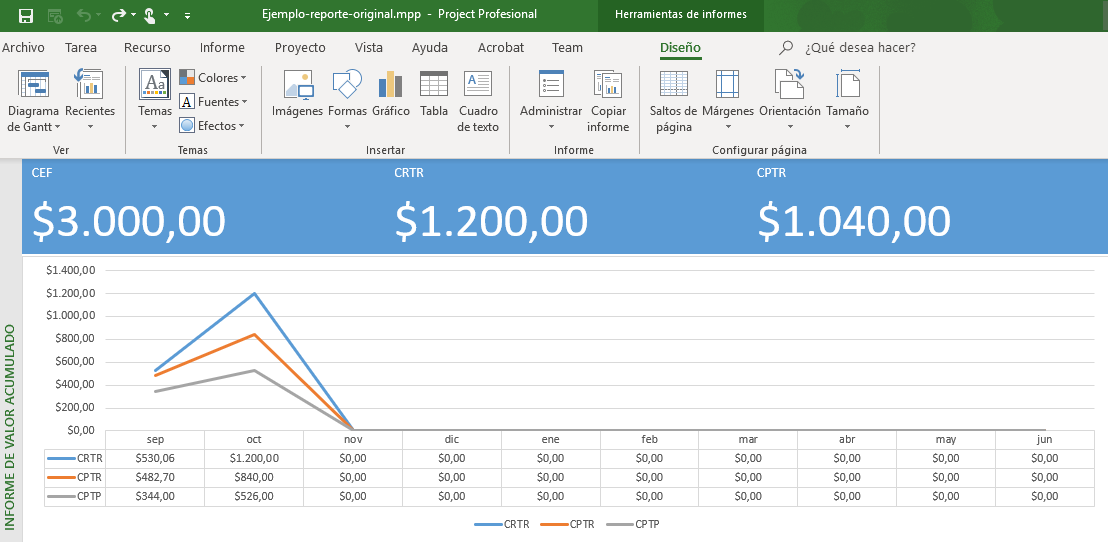Screen dimensions: 1108x542
Task: Click CPTP entry in the chart legend
Action: pos(633,524)
